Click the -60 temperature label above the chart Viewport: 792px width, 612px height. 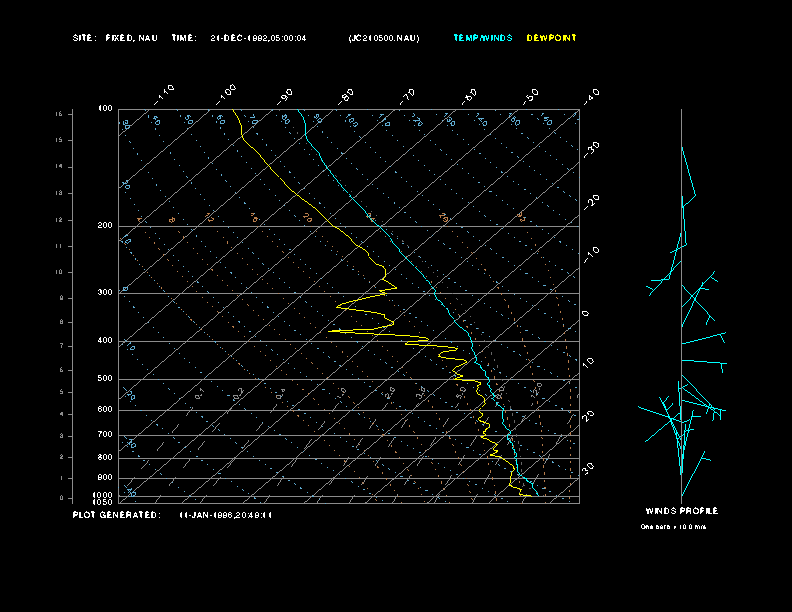pyautogui.click(x=469, y=96)
